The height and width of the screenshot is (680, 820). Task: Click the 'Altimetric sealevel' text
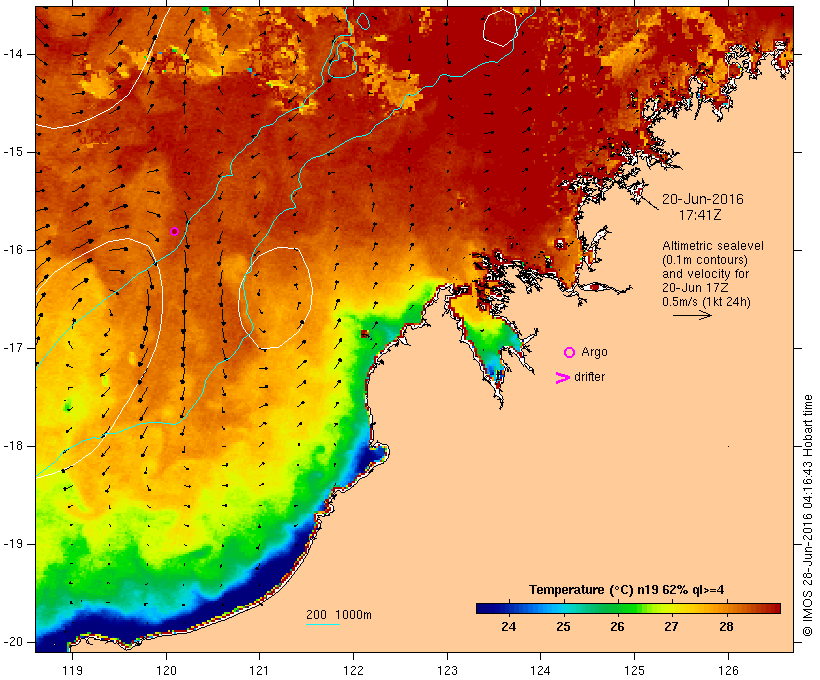click(x=713, y=246)
